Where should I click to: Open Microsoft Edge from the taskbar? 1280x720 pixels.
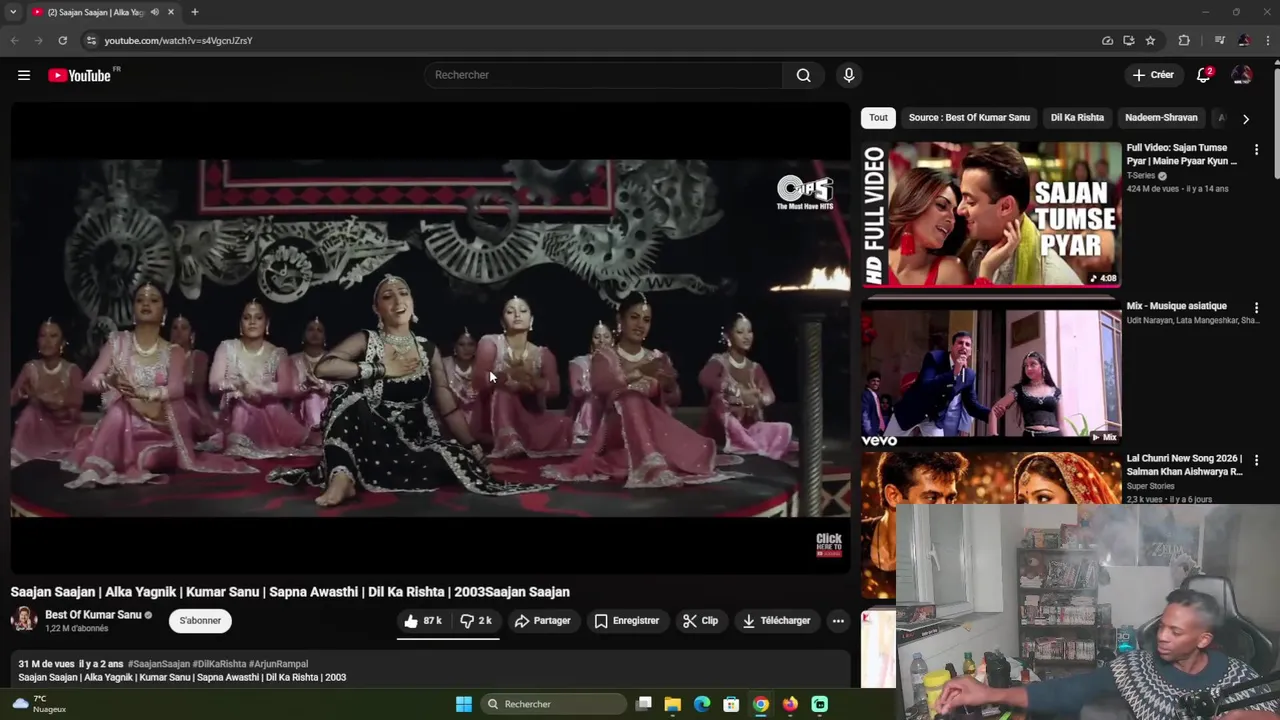tap(702, 704)
